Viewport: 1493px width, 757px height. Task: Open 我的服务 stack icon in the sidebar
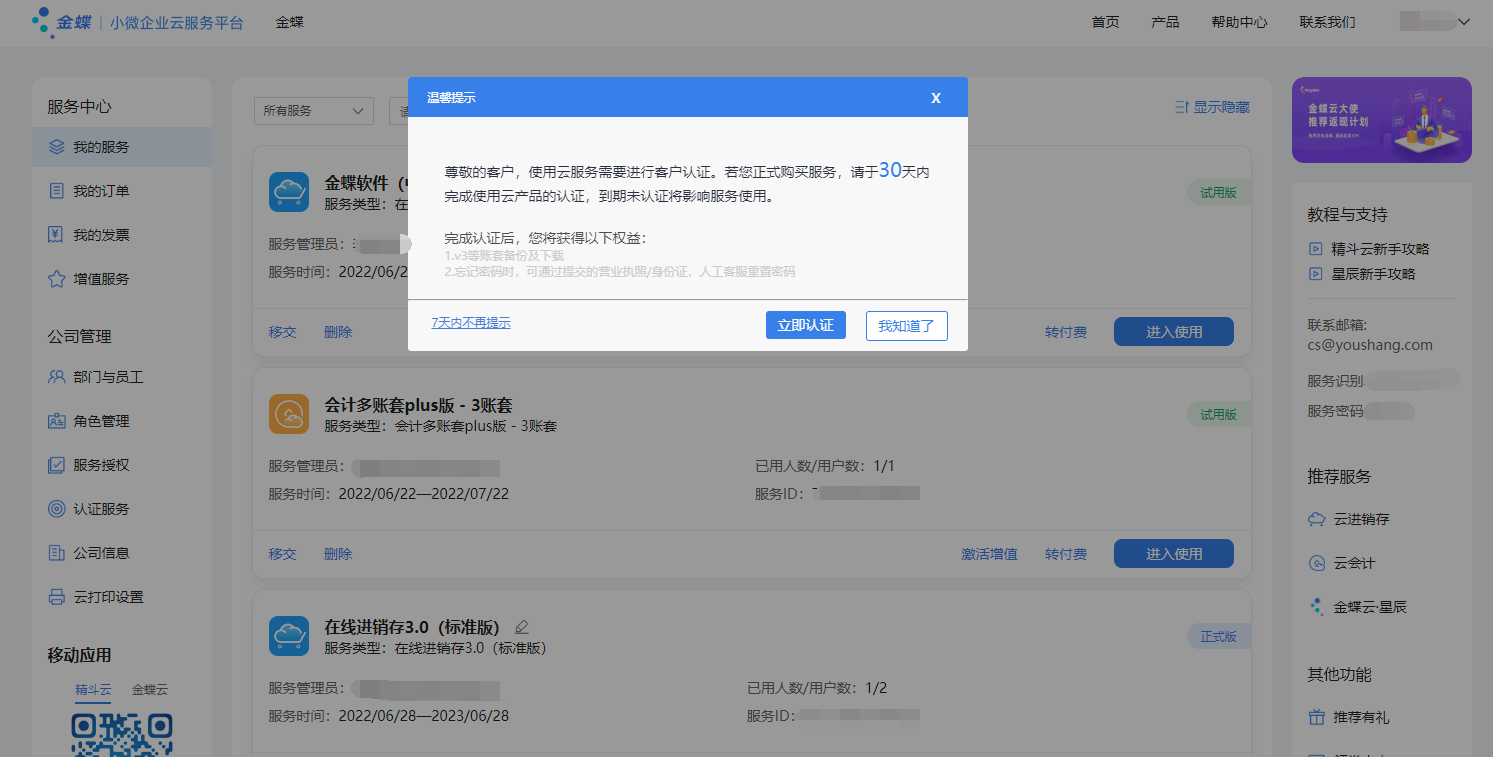57,147
